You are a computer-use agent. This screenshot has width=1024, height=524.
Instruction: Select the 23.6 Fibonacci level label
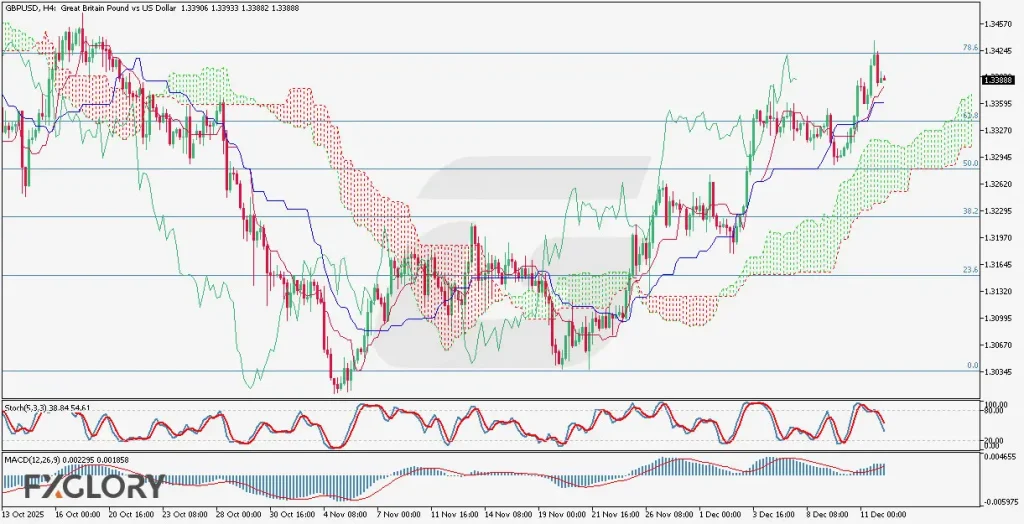coord(970,269)
